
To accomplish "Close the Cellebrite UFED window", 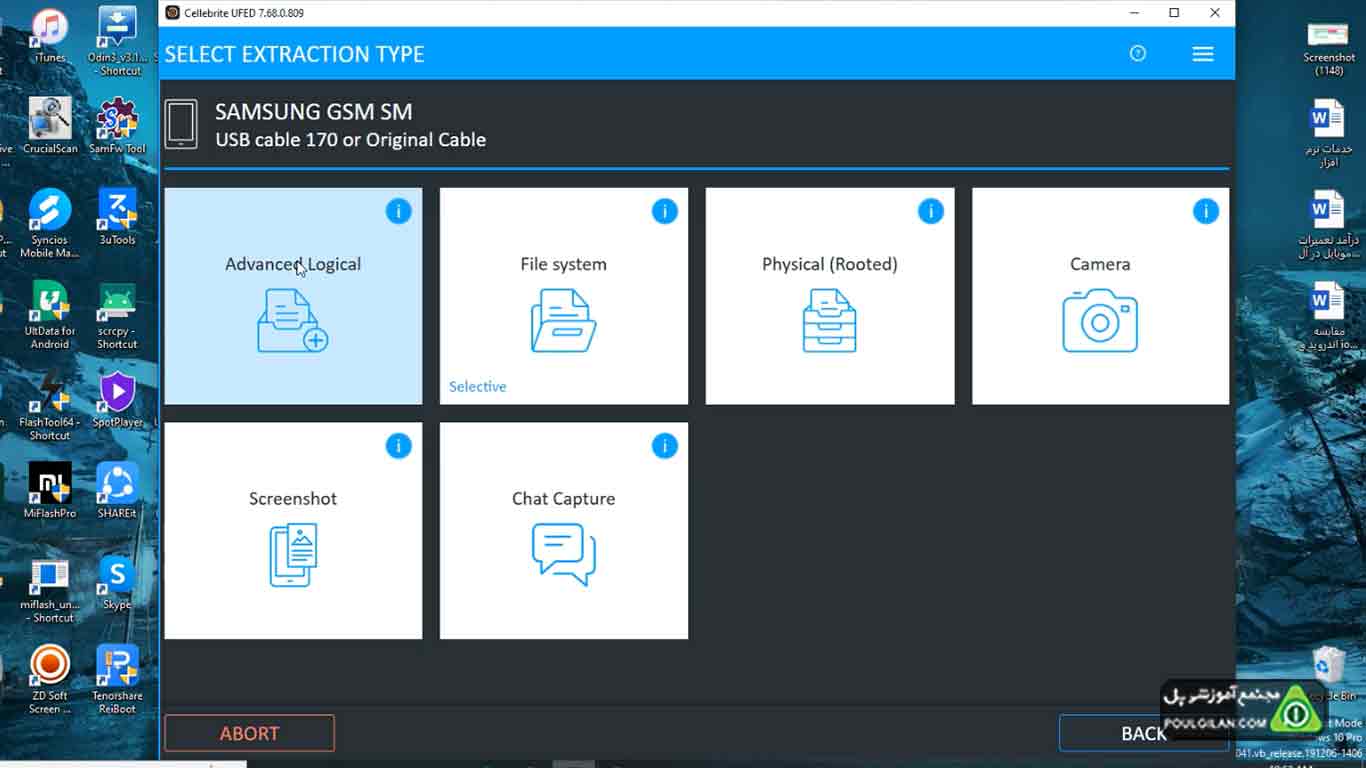I will [1215, 13].
